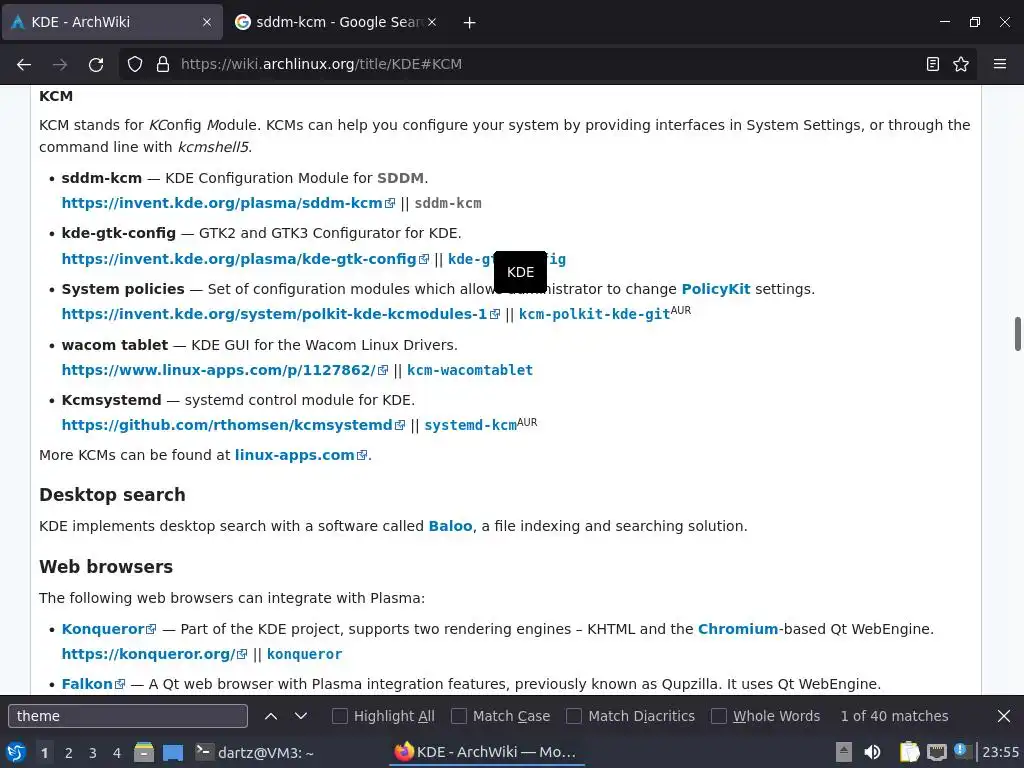This screenshot has height=768, width=1024.
Task: Open the kcm-polkit-kde-git package link
Action: (594, 315)
